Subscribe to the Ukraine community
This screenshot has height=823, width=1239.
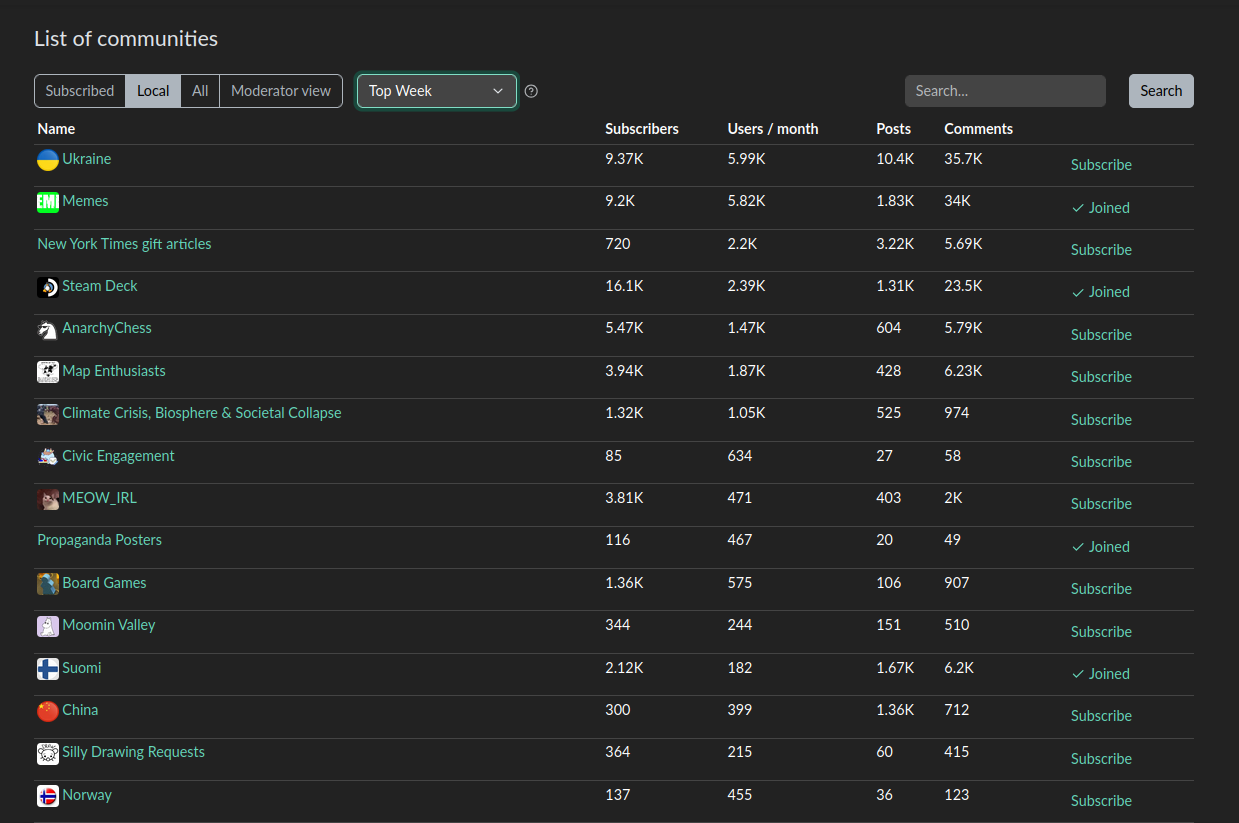[x=1101, y=165]
